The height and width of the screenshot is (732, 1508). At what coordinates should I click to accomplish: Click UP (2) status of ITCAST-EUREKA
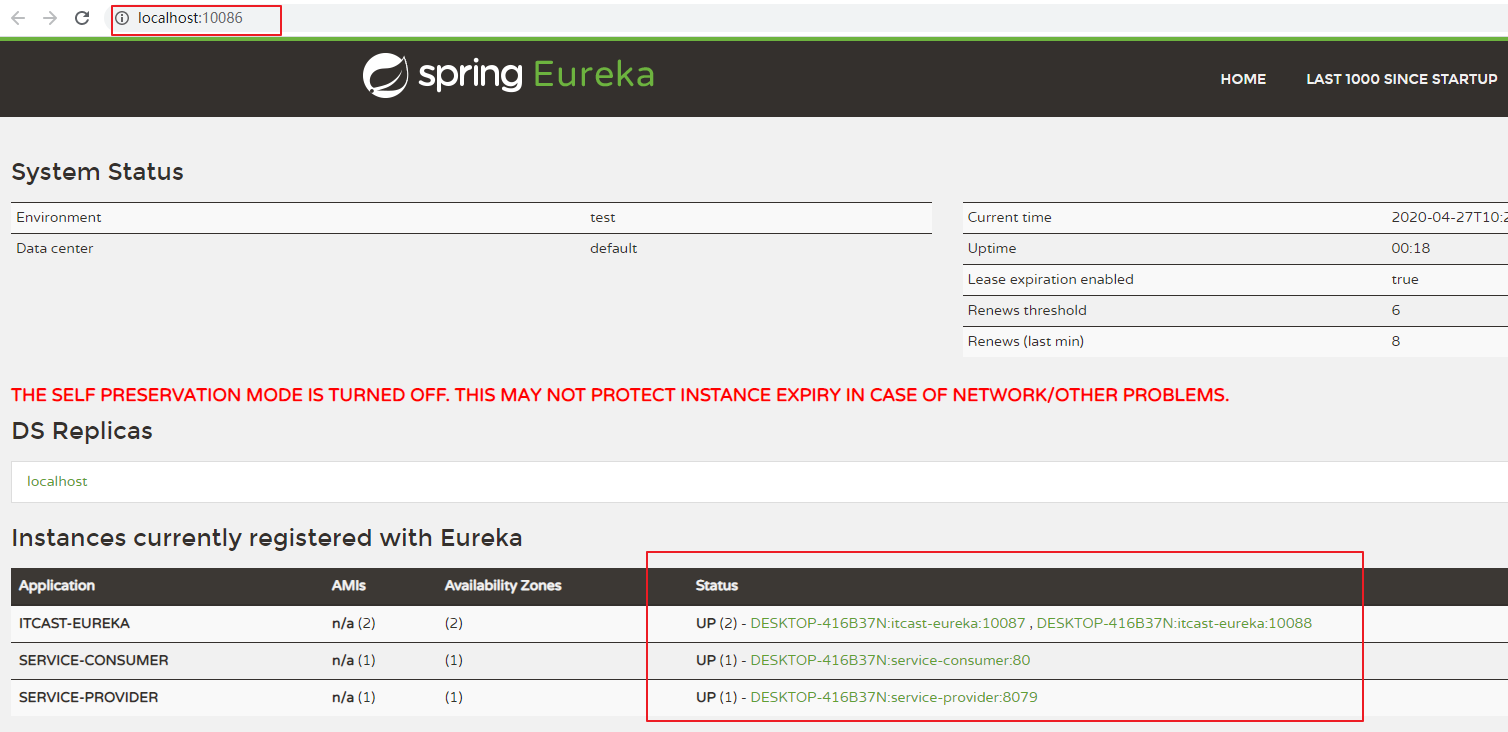(x=716, y=623)
